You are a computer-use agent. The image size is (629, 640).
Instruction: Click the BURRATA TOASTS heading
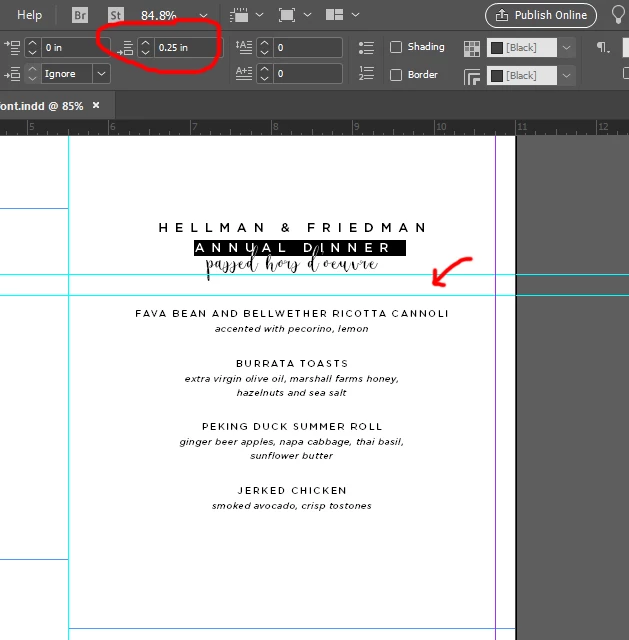292,363
